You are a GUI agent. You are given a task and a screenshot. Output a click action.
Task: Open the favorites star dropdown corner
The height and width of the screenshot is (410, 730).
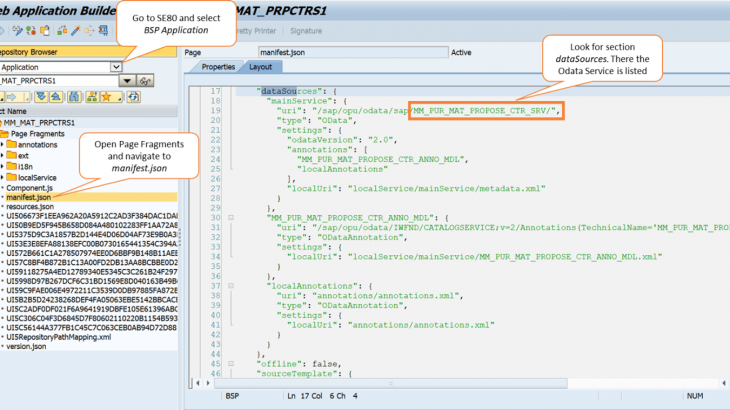(119, 99)
